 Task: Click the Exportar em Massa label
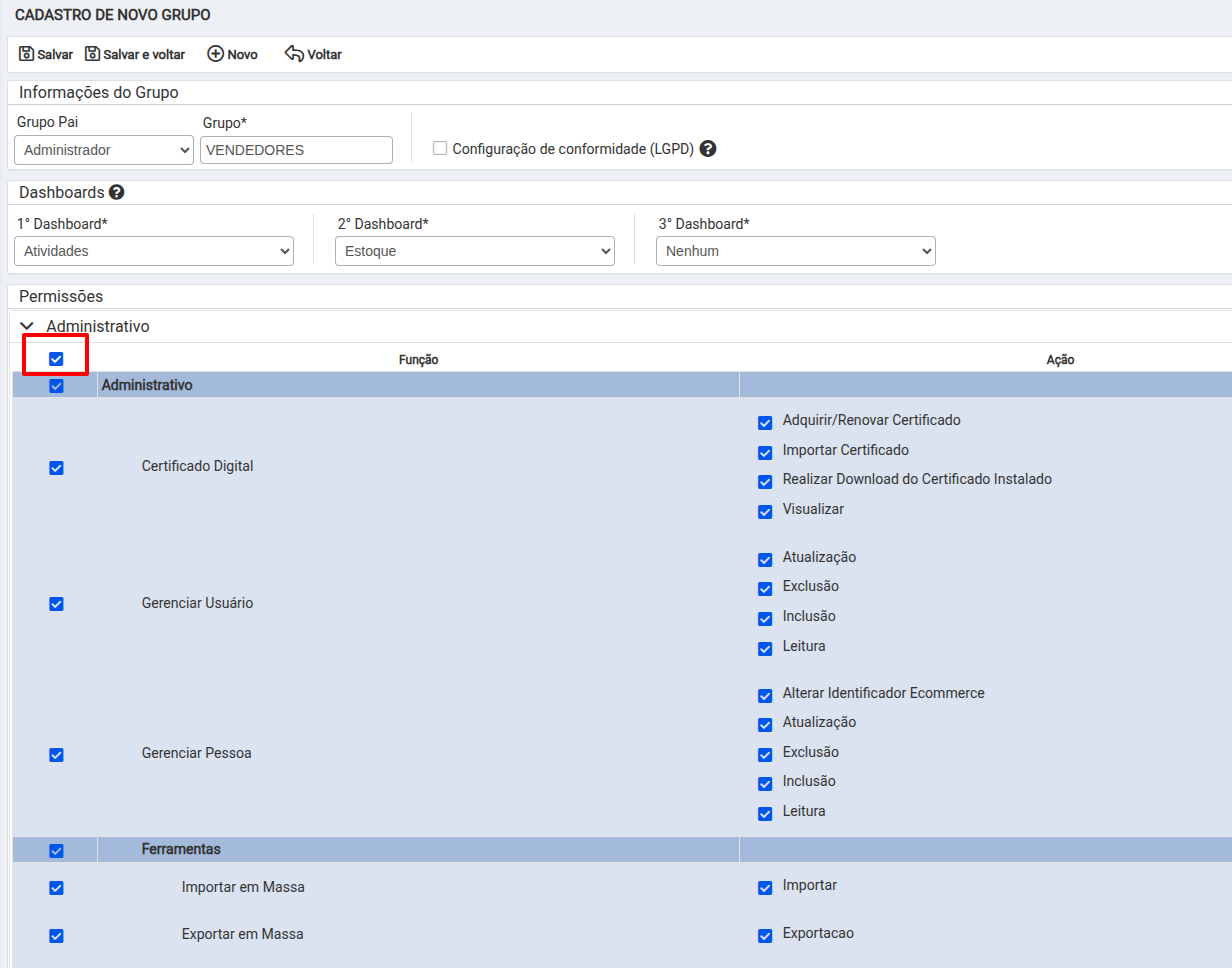click(243, 934)
